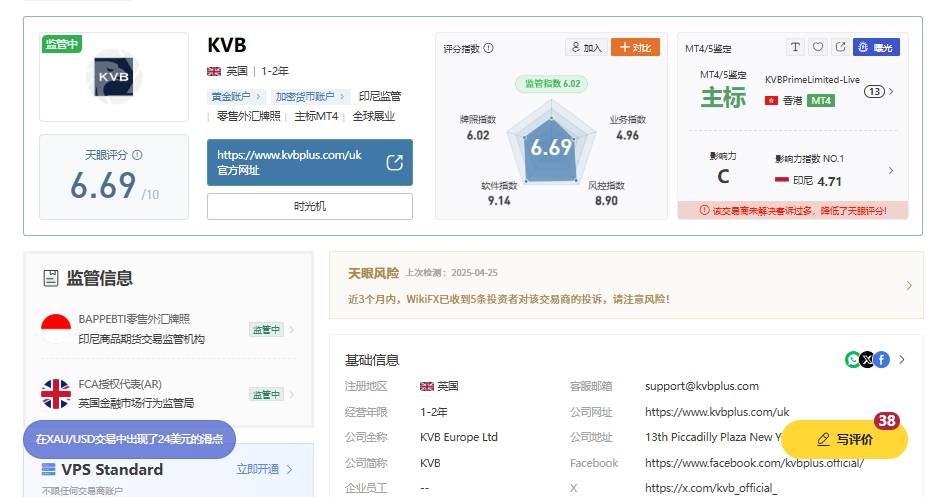The height and width of the screenshot is (497, 945).
Task: Open the x.com/kvb_official_ link
Action: [711, 488]
